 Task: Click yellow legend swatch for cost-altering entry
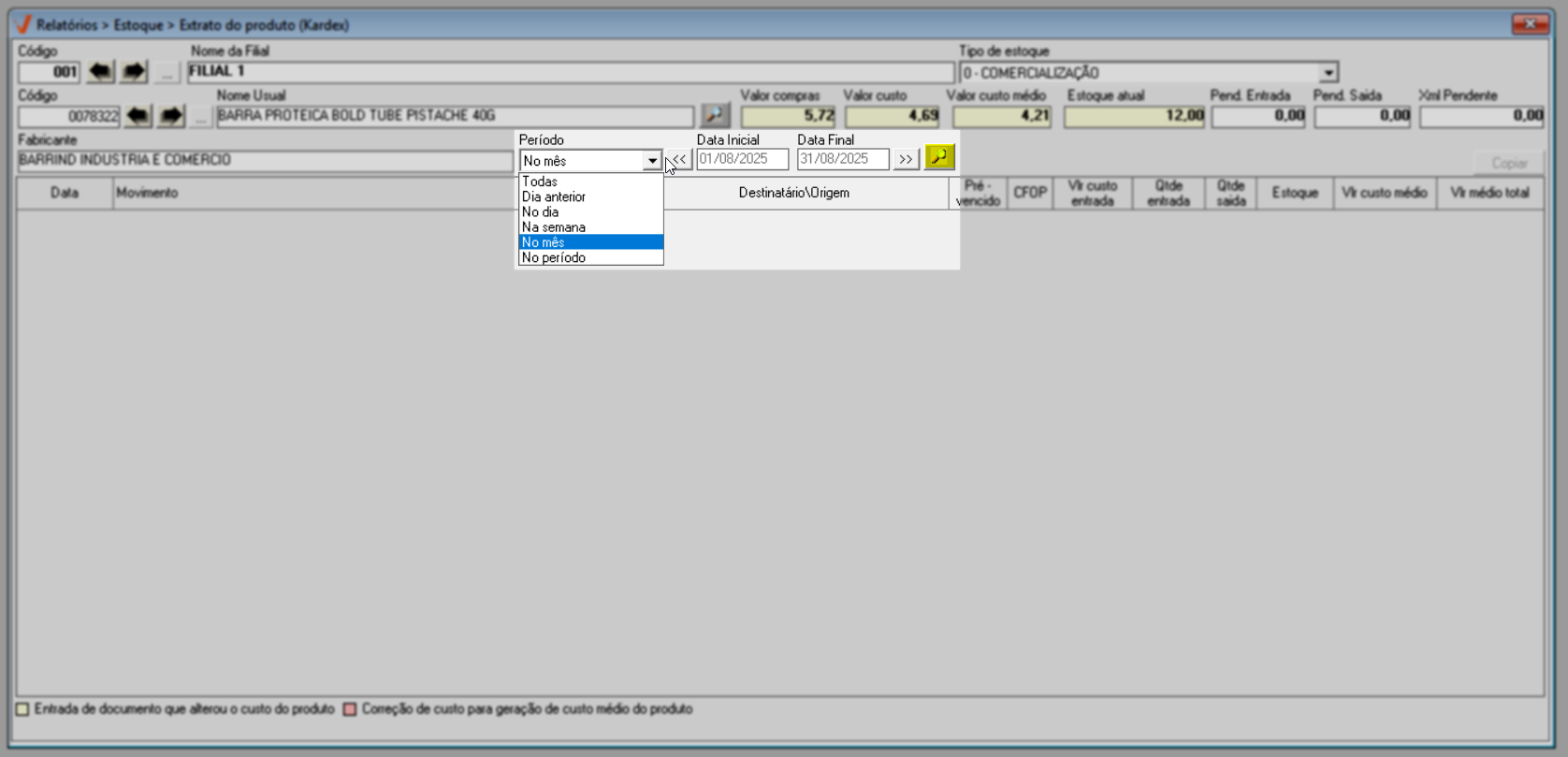coord(22,709)
